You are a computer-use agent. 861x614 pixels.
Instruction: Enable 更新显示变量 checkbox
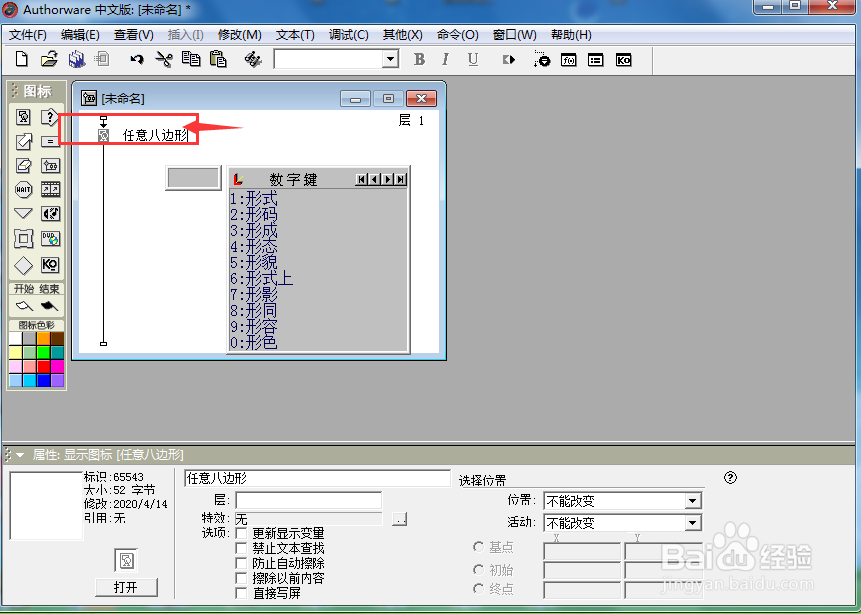(x=241, y=533)
